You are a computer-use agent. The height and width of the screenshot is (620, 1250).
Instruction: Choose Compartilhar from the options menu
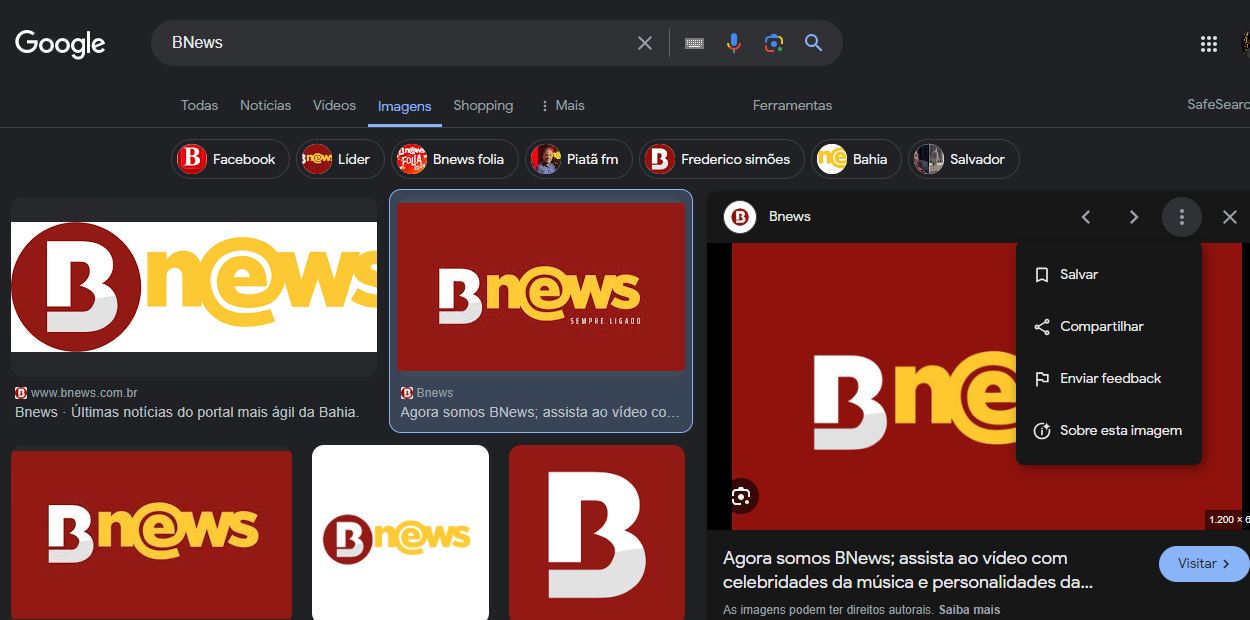tap(1108, 327)
